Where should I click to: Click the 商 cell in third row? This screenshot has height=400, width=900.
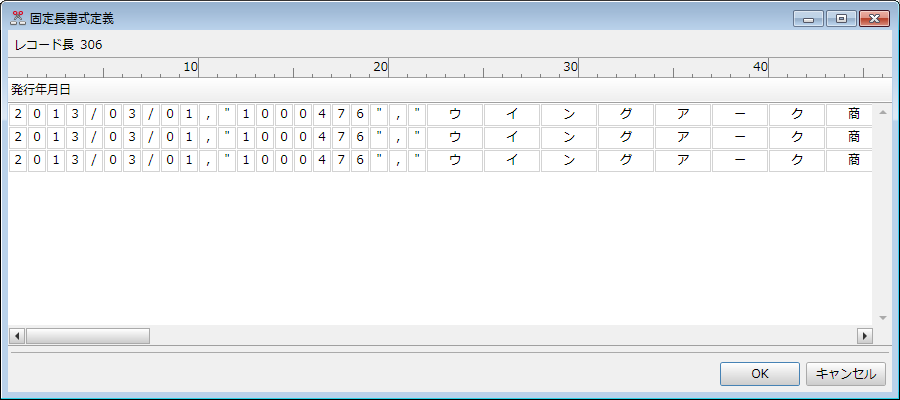(x=854, y=161)
